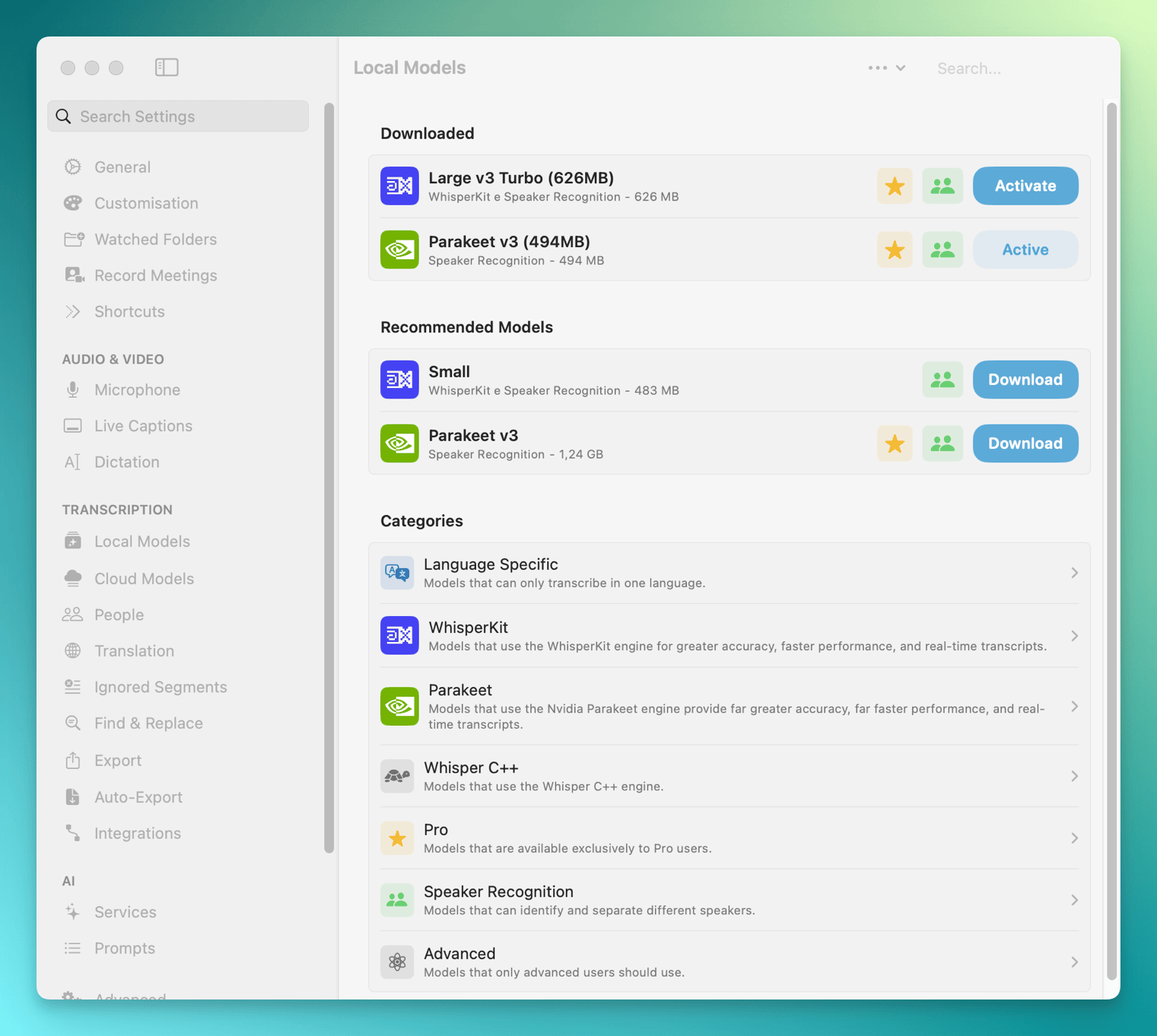Expand the Pro category chevron
1157x1036 pixels.
(x=1074, y=838)
